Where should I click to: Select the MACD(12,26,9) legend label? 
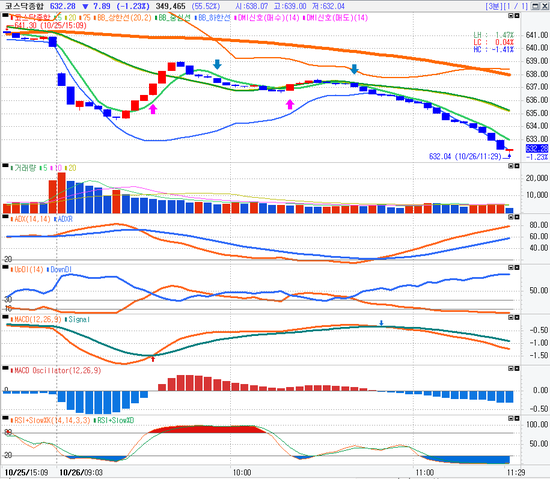[x=38, y=319]
